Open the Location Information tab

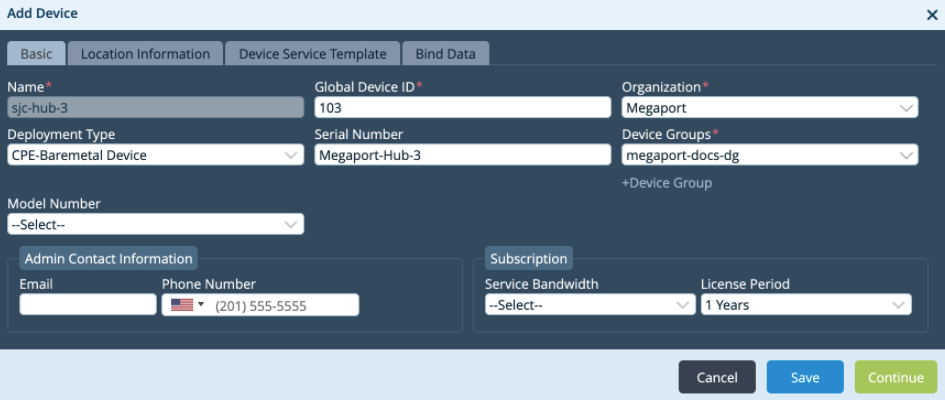click(145, 54)
